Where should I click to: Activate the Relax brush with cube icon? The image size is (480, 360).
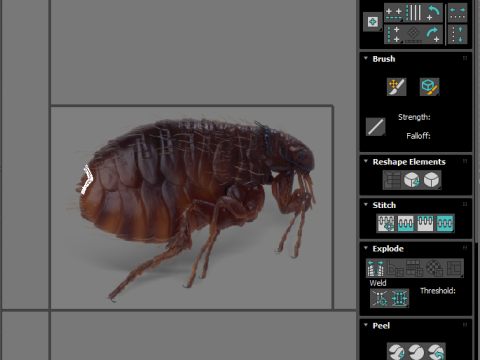click(429, 87)
